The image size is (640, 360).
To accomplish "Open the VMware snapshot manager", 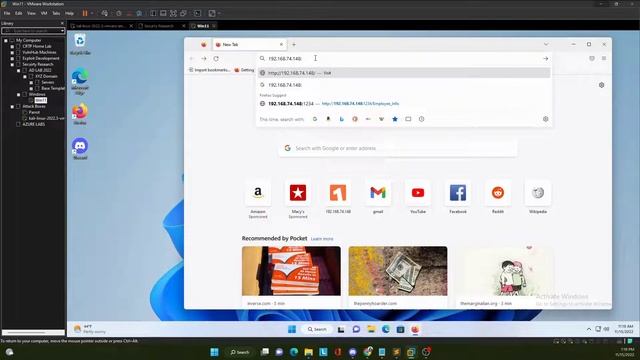I will pyautogui.click(x=139, y=13).
